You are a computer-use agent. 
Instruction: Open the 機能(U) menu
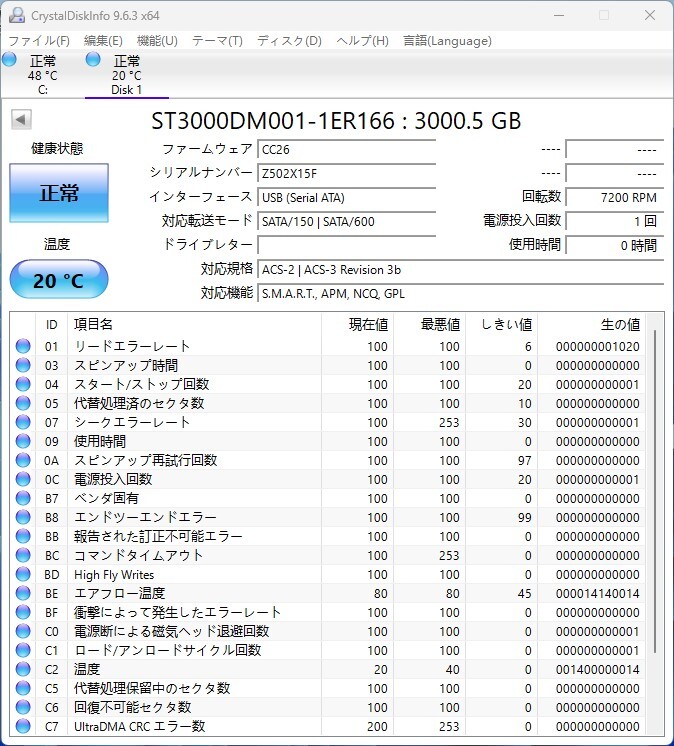(157, 41)
